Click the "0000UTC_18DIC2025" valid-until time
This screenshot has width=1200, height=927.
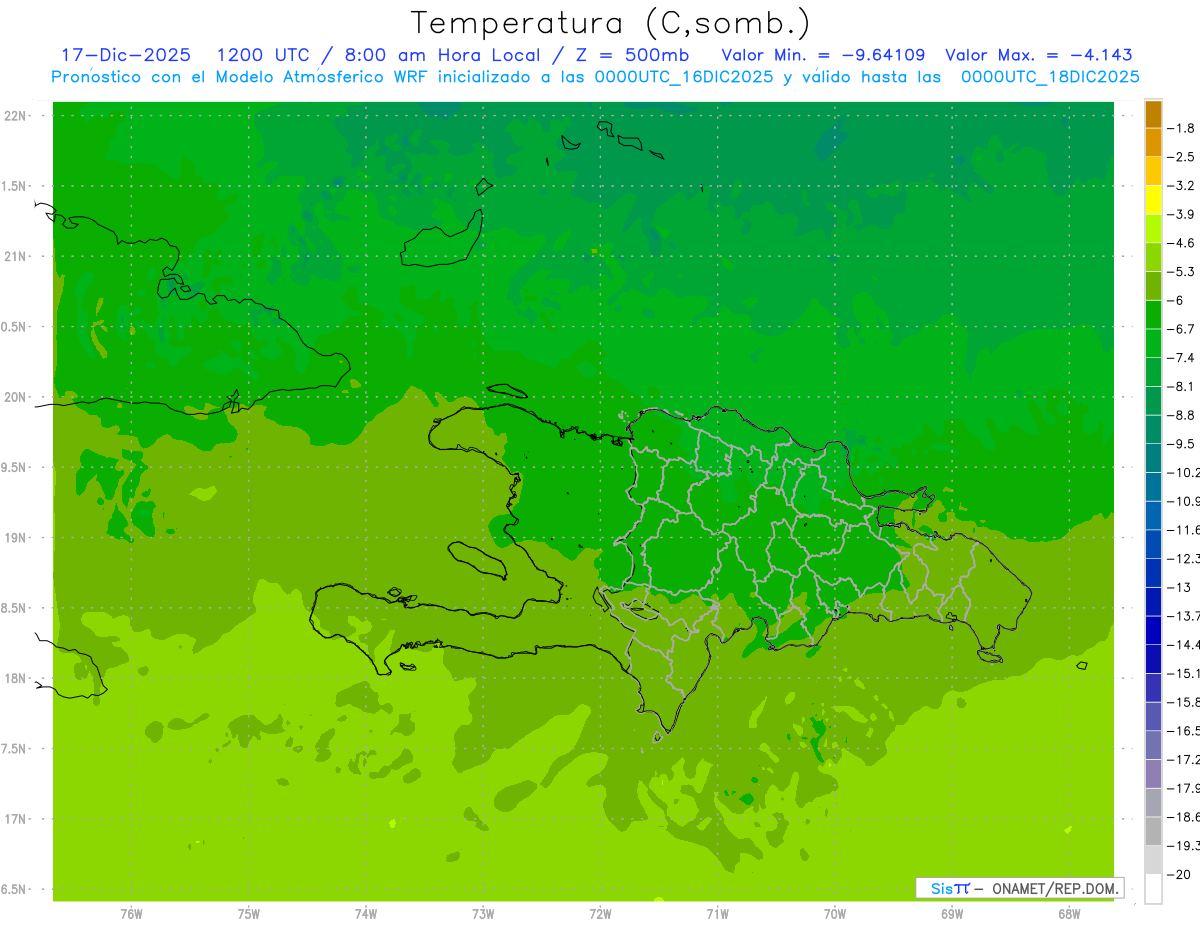click(x=1050, y=77)
